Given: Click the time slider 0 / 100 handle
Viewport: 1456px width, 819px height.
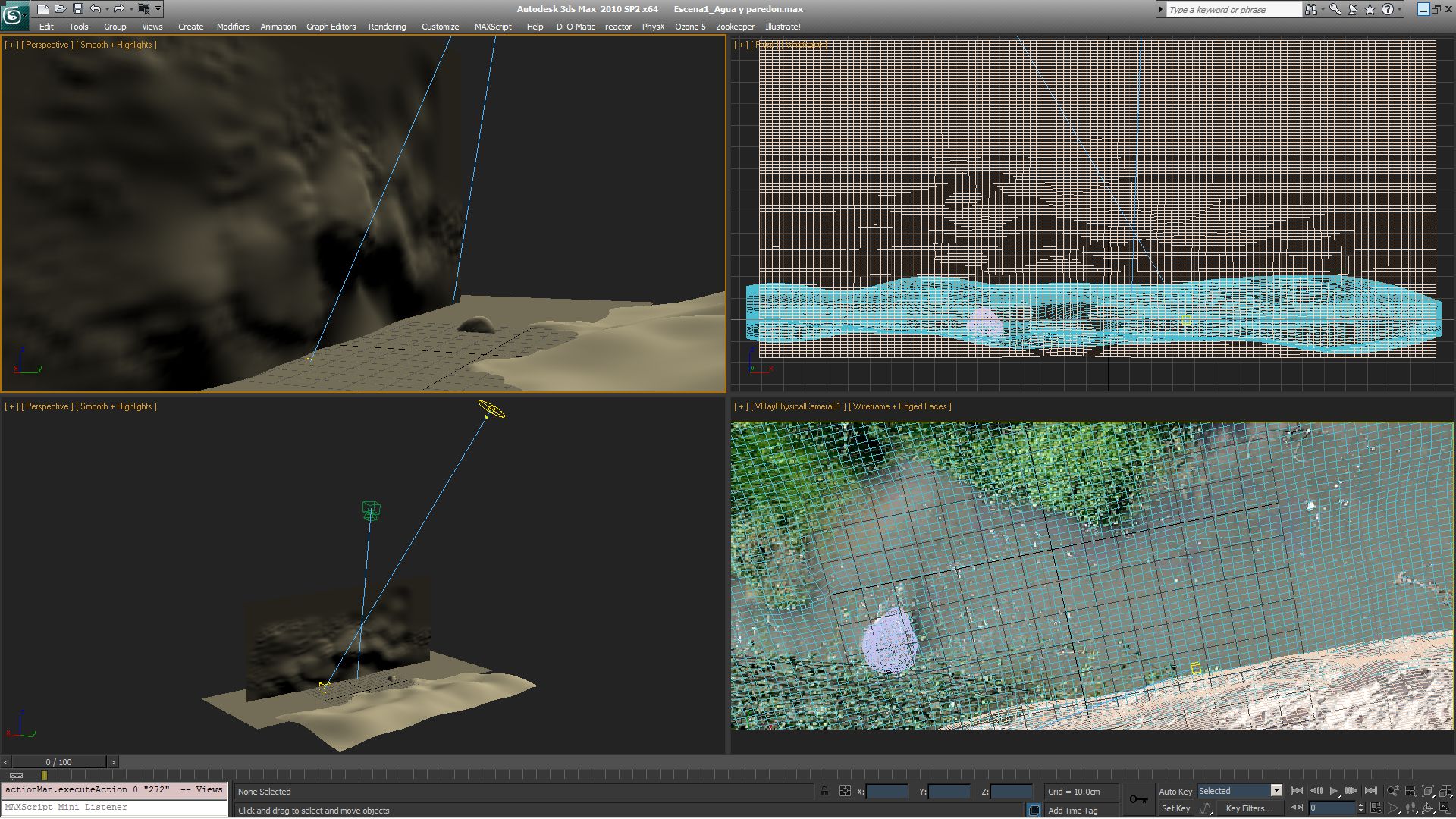Looking at the screenshot, I should click(x=58, y=762).
